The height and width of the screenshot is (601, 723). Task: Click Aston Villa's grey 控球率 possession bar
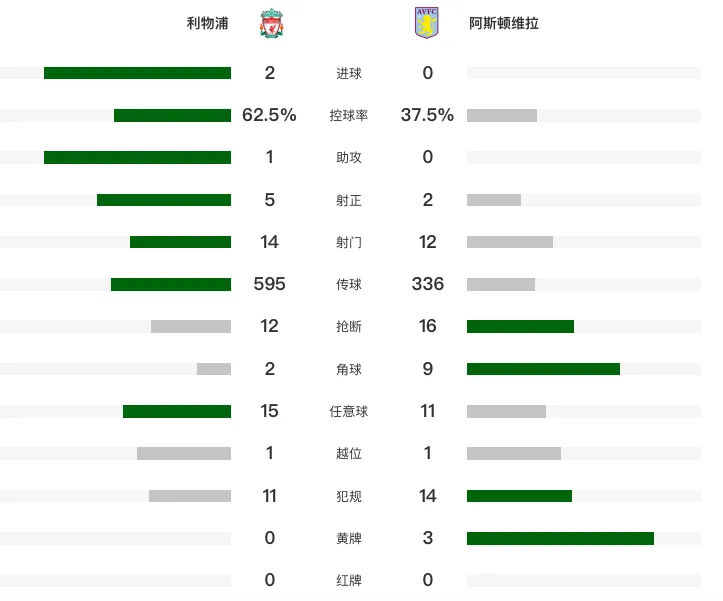[502, 115]
